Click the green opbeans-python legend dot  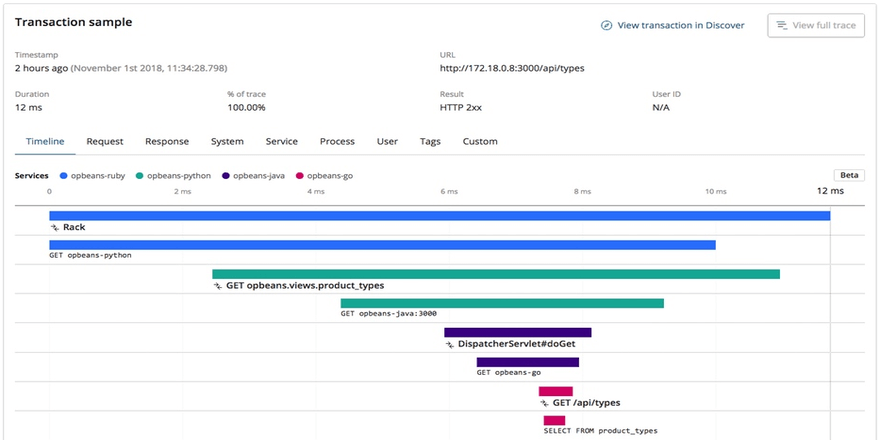[140, 175]
